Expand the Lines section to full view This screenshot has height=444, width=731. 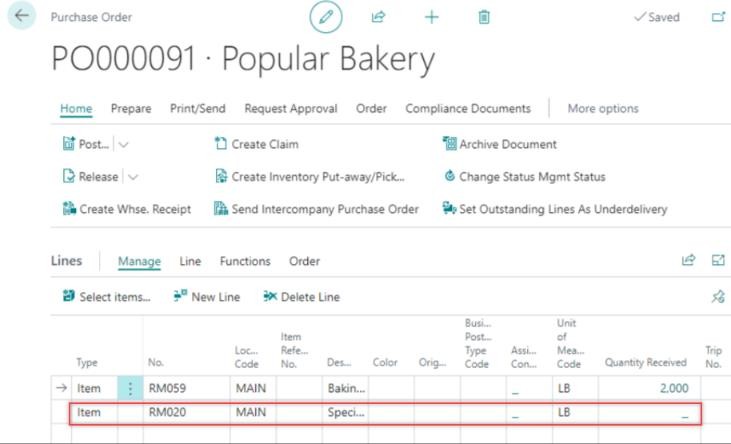[x=717, y=261]
